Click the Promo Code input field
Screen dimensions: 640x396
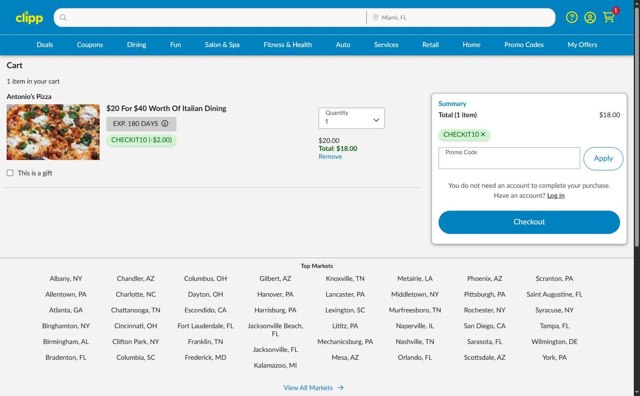(x=509, y=158)
